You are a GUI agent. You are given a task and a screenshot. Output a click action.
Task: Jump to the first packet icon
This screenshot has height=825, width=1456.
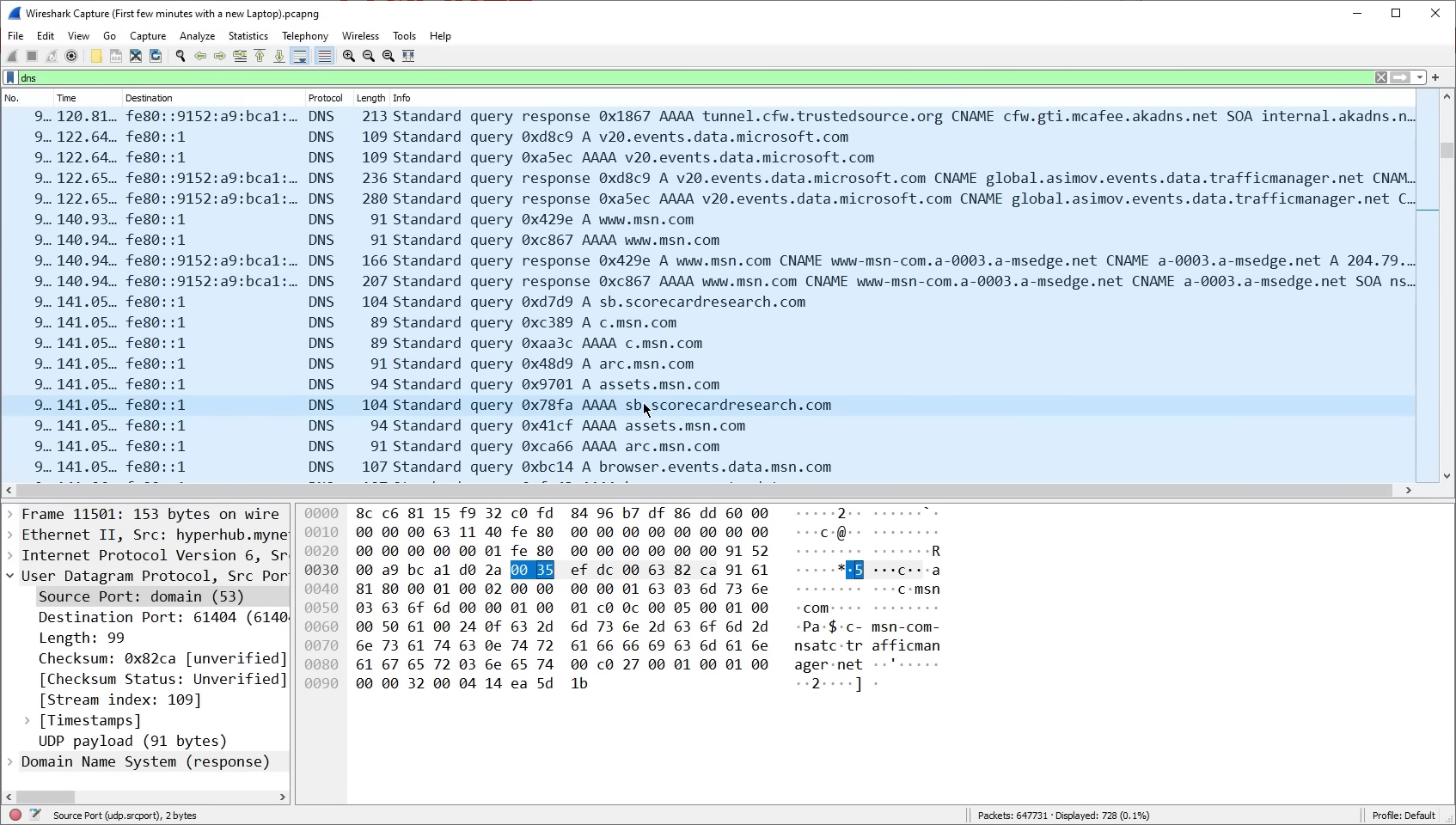tap(260, 56)
